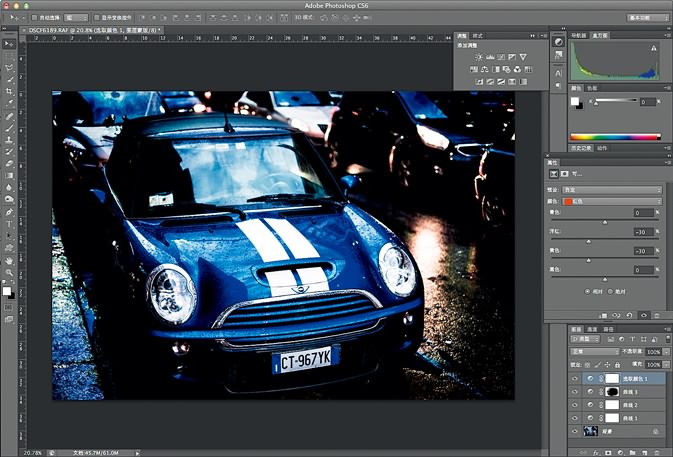Click the black-painted mask thumbnail of 曲线 3
This screenshot has width=673, height=457.
tap(612, 392)
